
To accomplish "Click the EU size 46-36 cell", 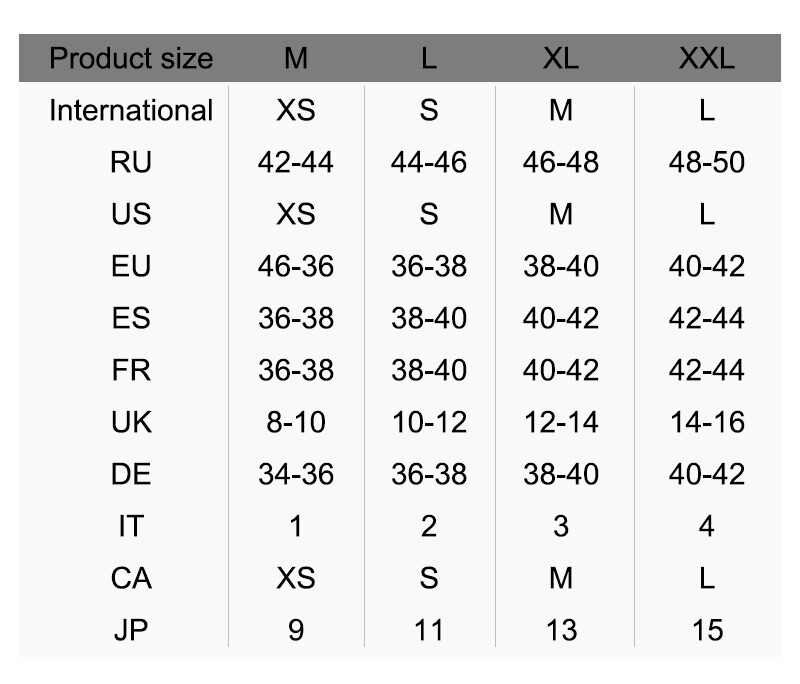I will [x=296, y=266].
